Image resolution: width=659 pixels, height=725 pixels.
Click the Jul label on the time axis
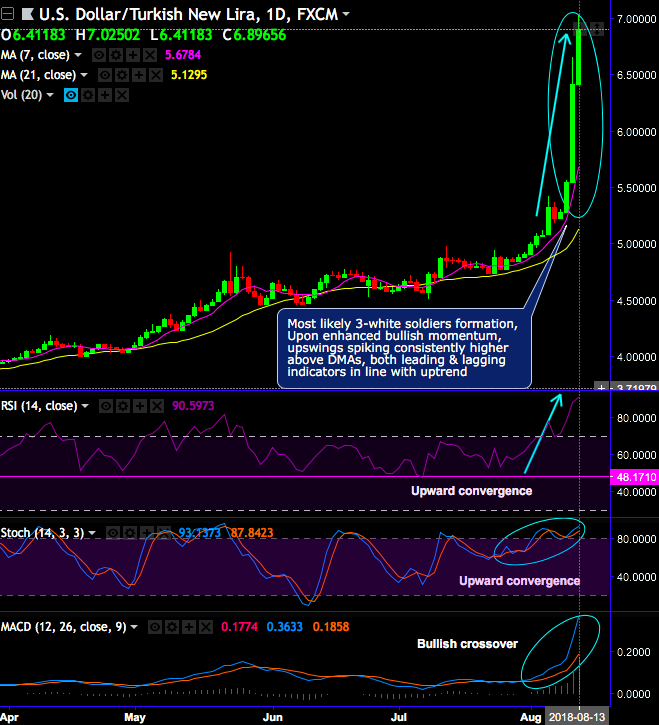399,717
